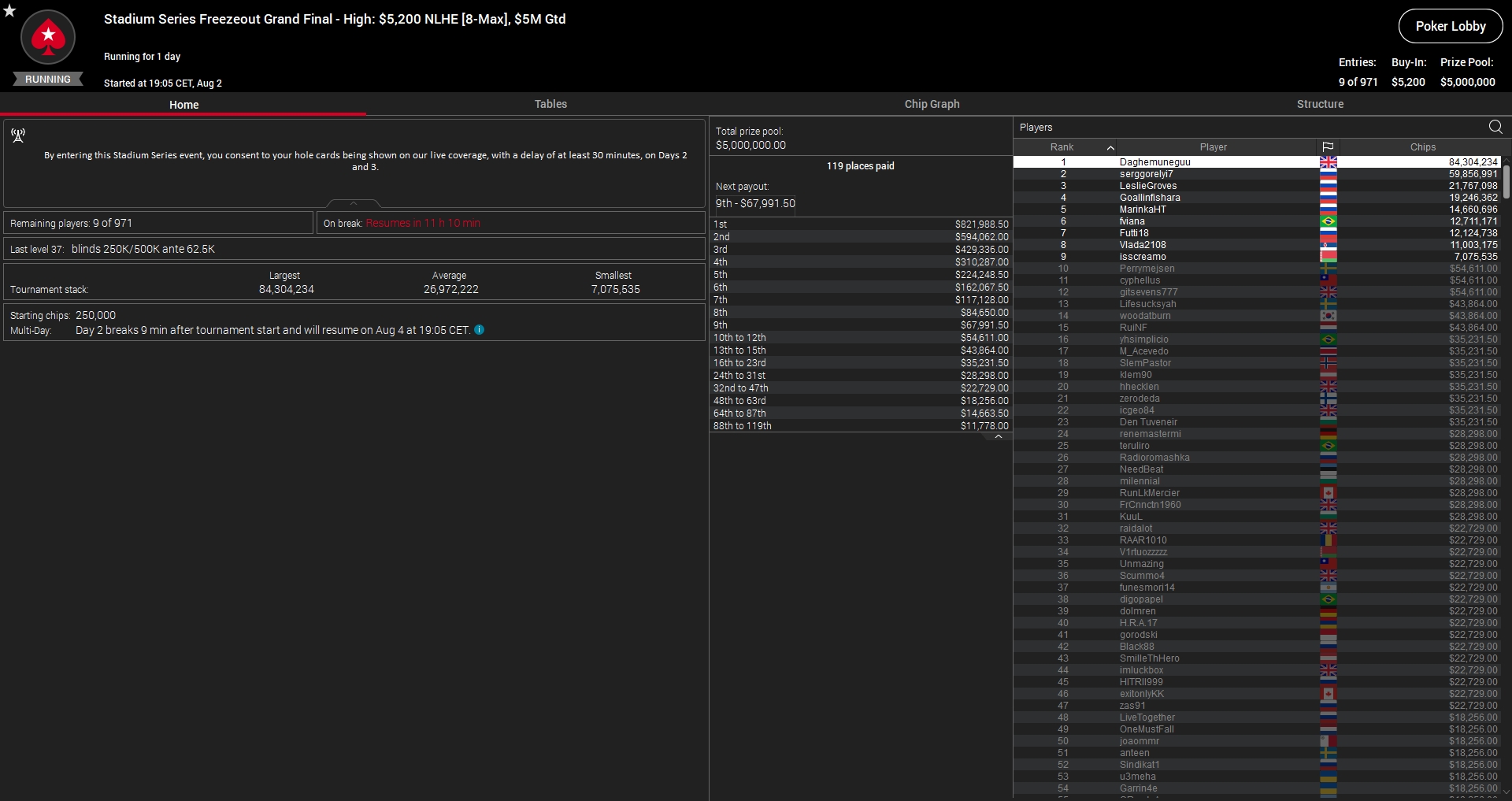Open the player search magnifier
Image resolution: width=1512 pixels, height=801 pixels.
[x=1495, y=127]
